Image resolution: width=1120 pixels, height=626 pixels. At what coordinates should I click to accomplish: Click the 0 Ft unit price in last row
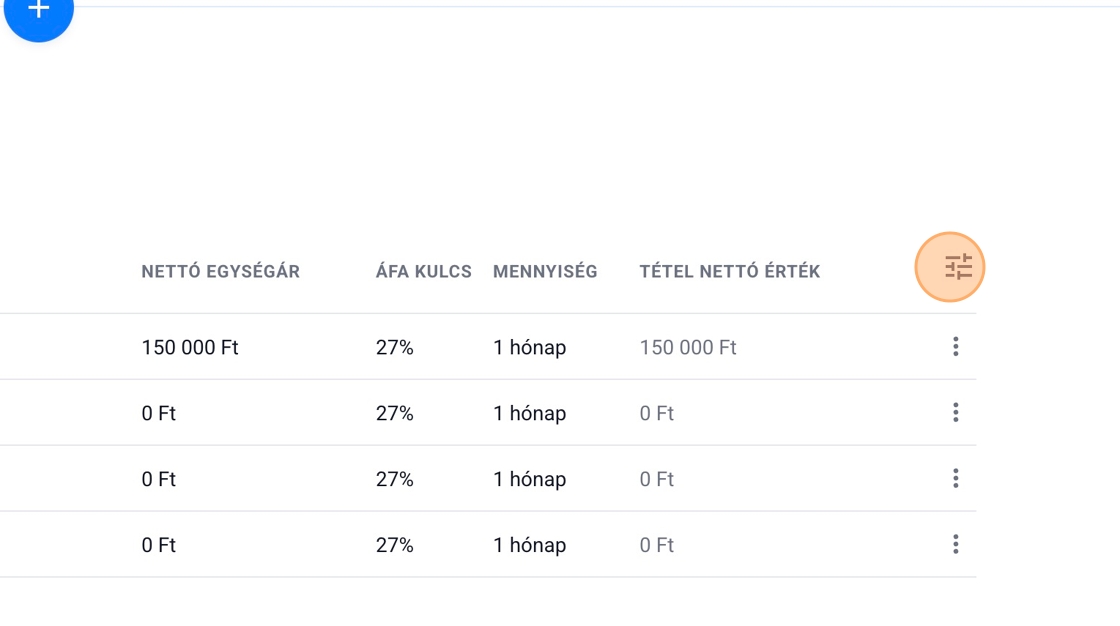[x=159, y=545]
